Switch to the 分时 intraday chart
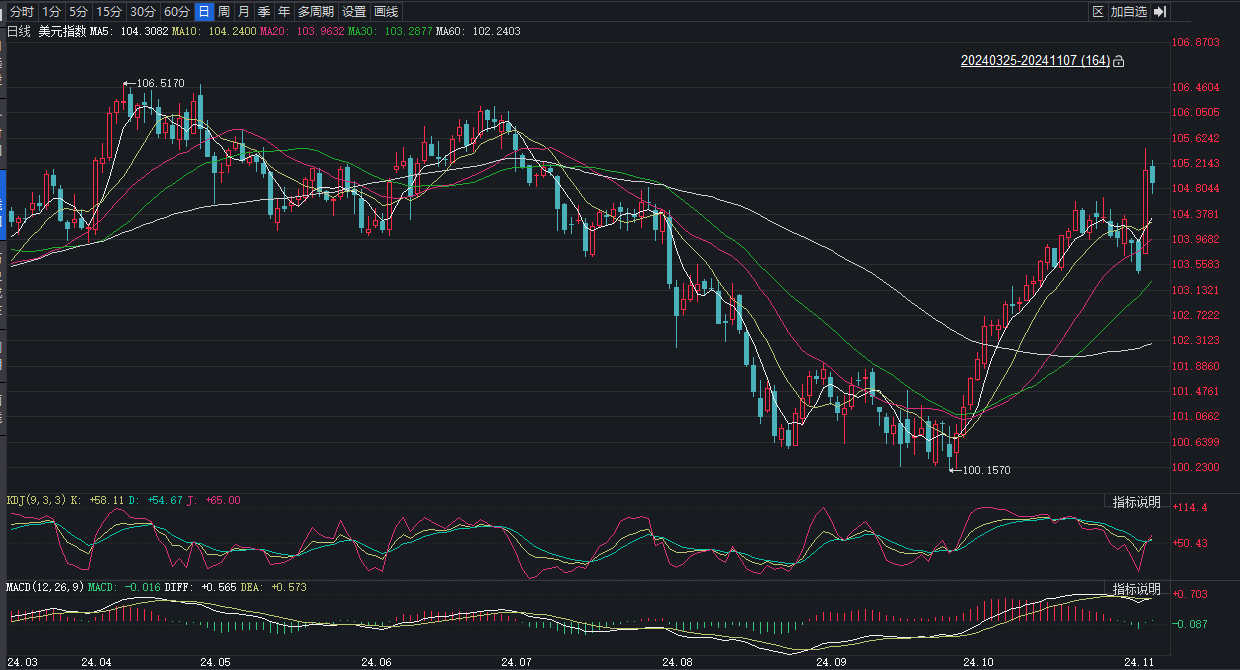Viewport: 1240px width, 670px height. 21,12
